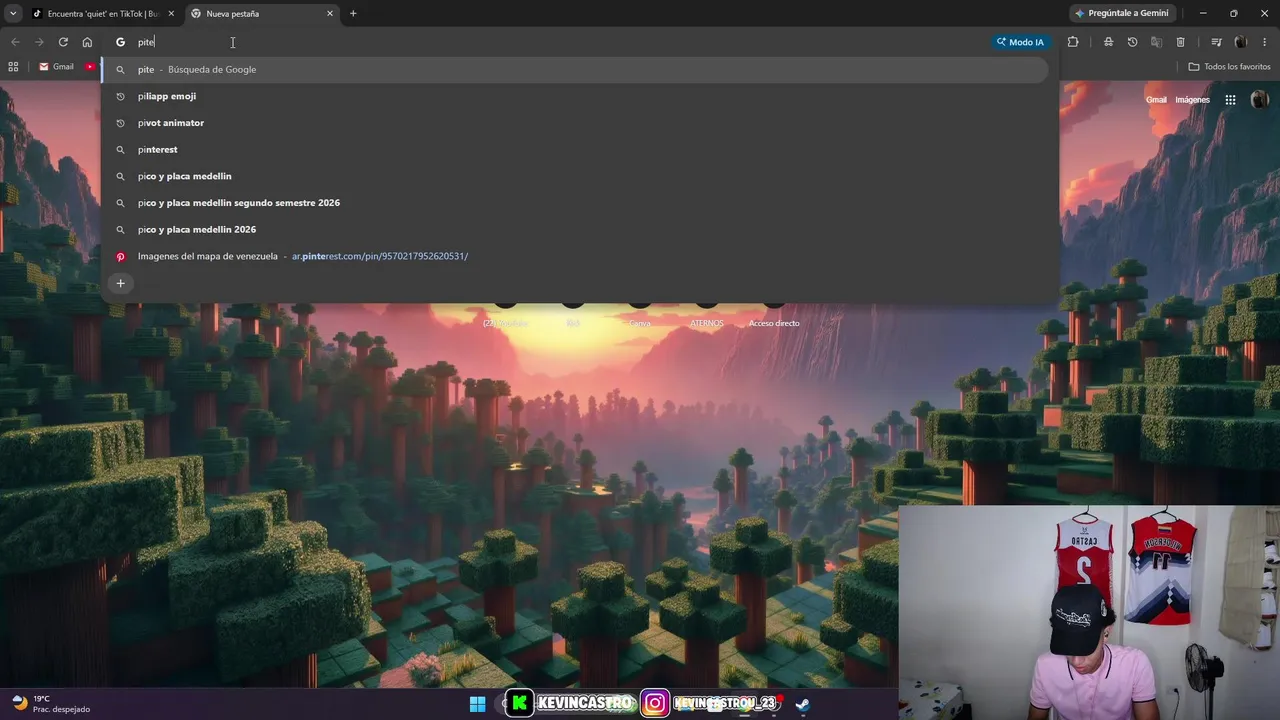Click the Google account avatar on page
This screenshot has width=1280, height=720.
pos(1259,100)
